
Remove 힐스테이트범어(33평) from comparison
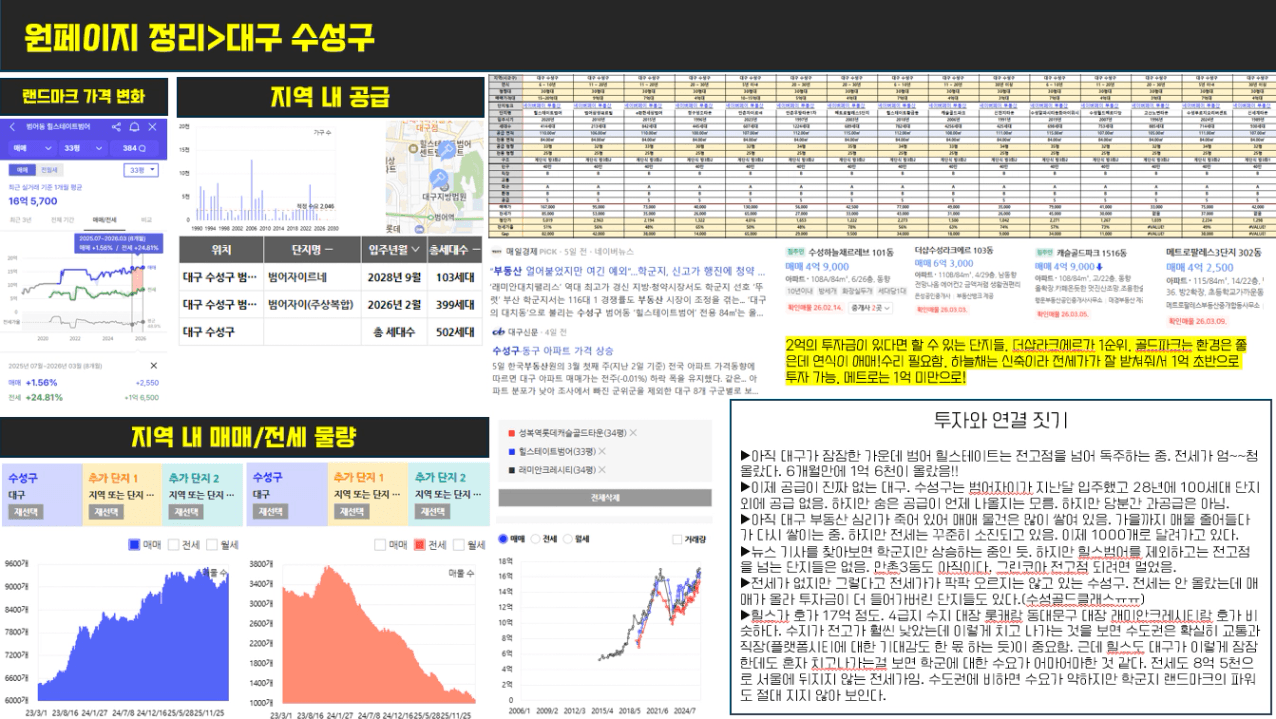point(604,452)
